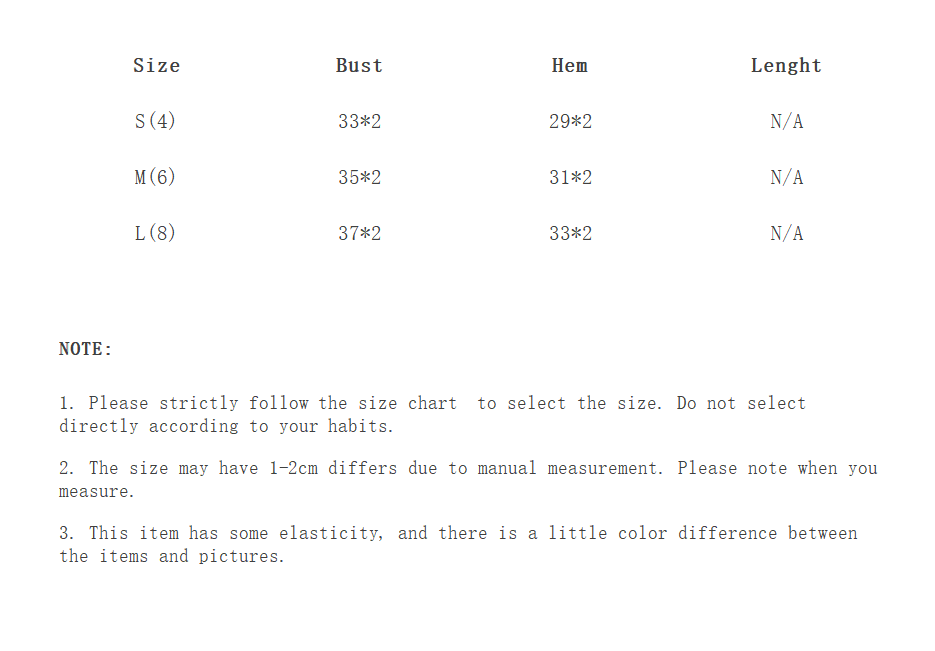Viewport: 935px width, 651px height.
Task: Click the 35*2 Bust value
Action: 359,178
